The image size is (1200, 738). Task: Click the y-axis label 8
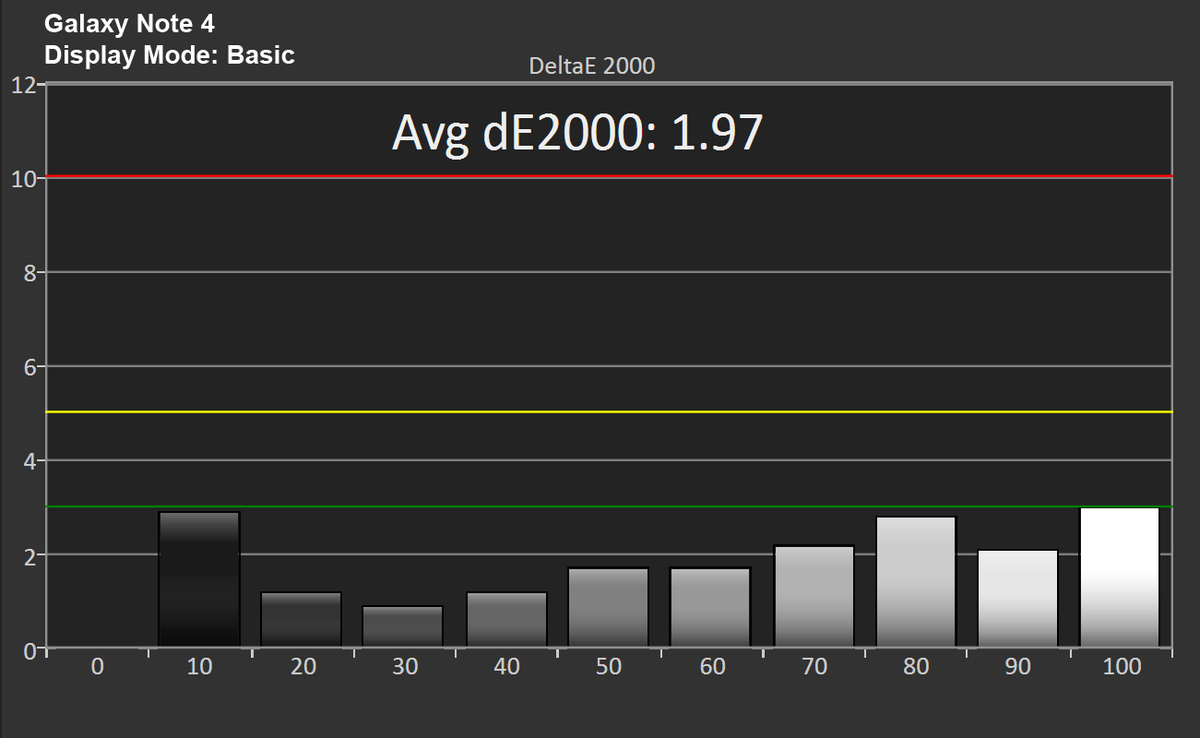click(x=28, y=272)
